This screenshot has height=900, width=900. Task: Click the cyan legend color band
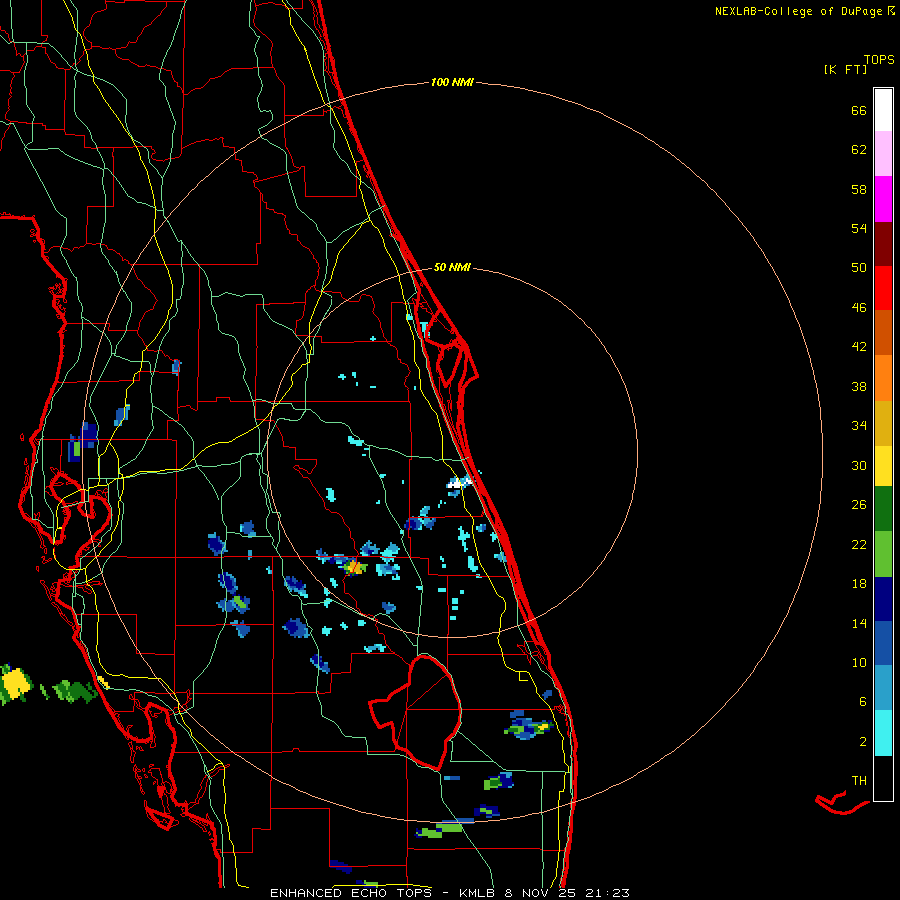coord(883,733)
